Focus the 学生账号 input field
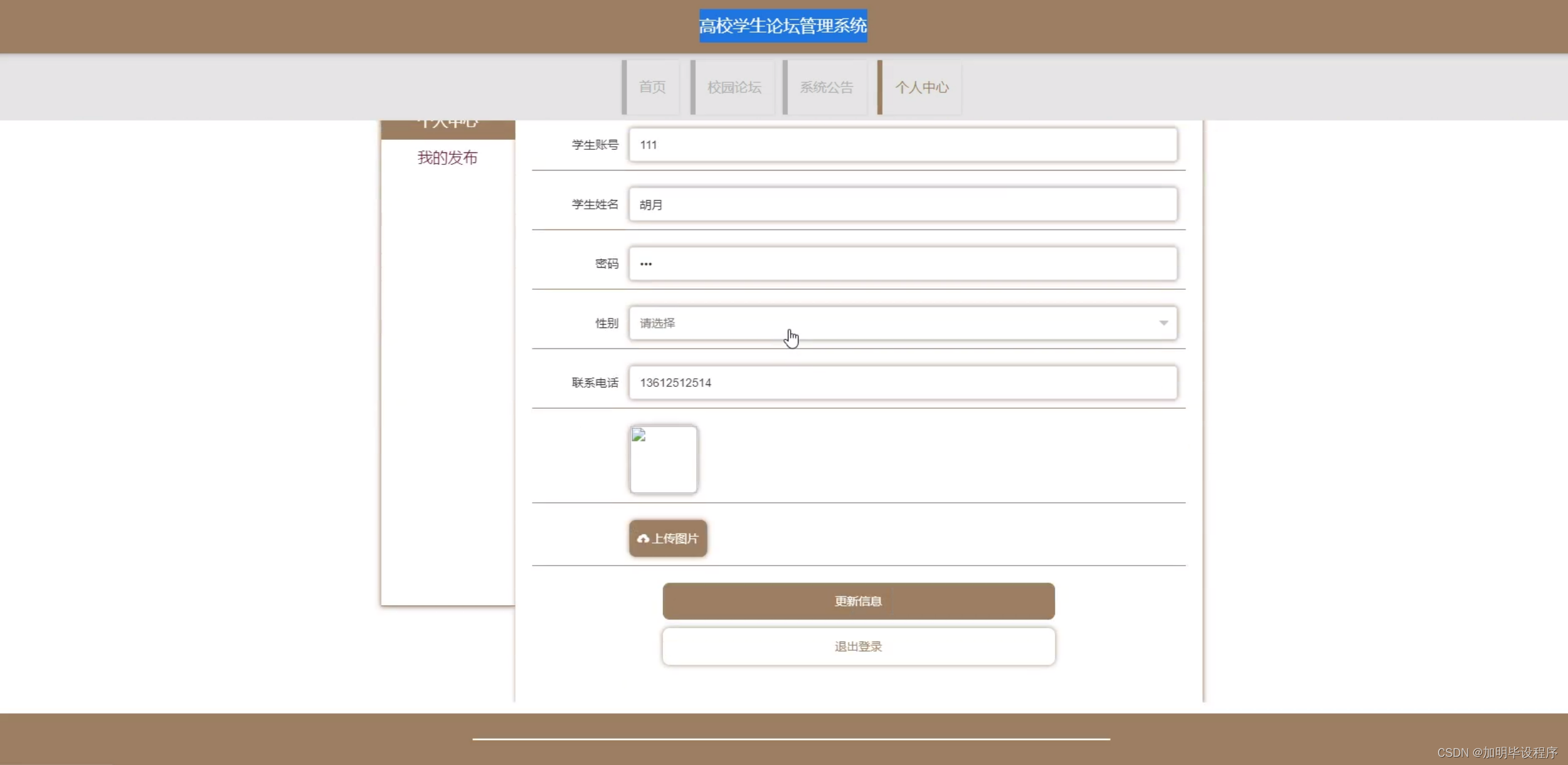This screenshot has height=765, width=1568. [x=903, y=145]
